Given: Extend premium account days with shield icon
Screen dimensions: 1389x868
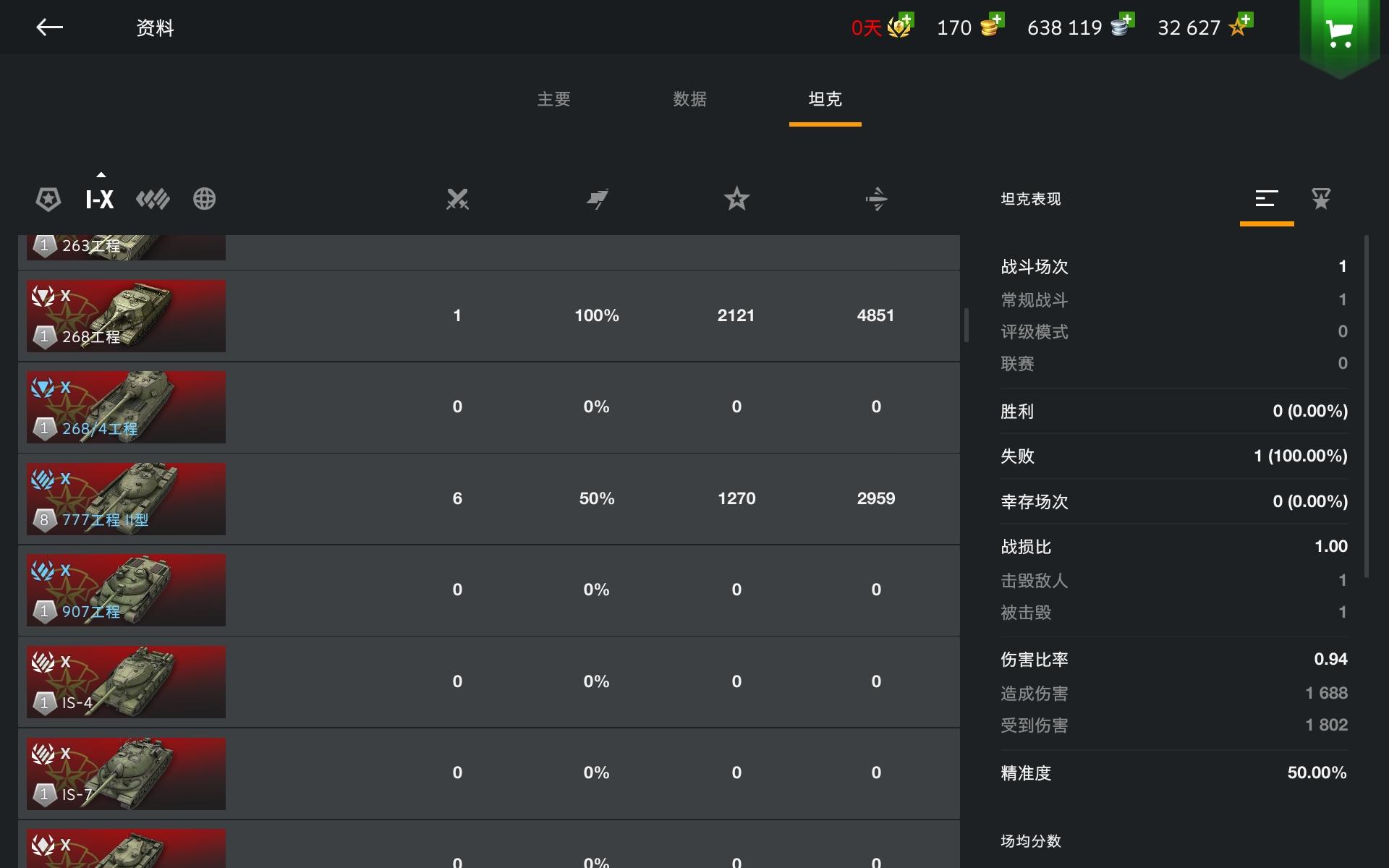Looking at the screenshot, I should [x=901, y=25].
